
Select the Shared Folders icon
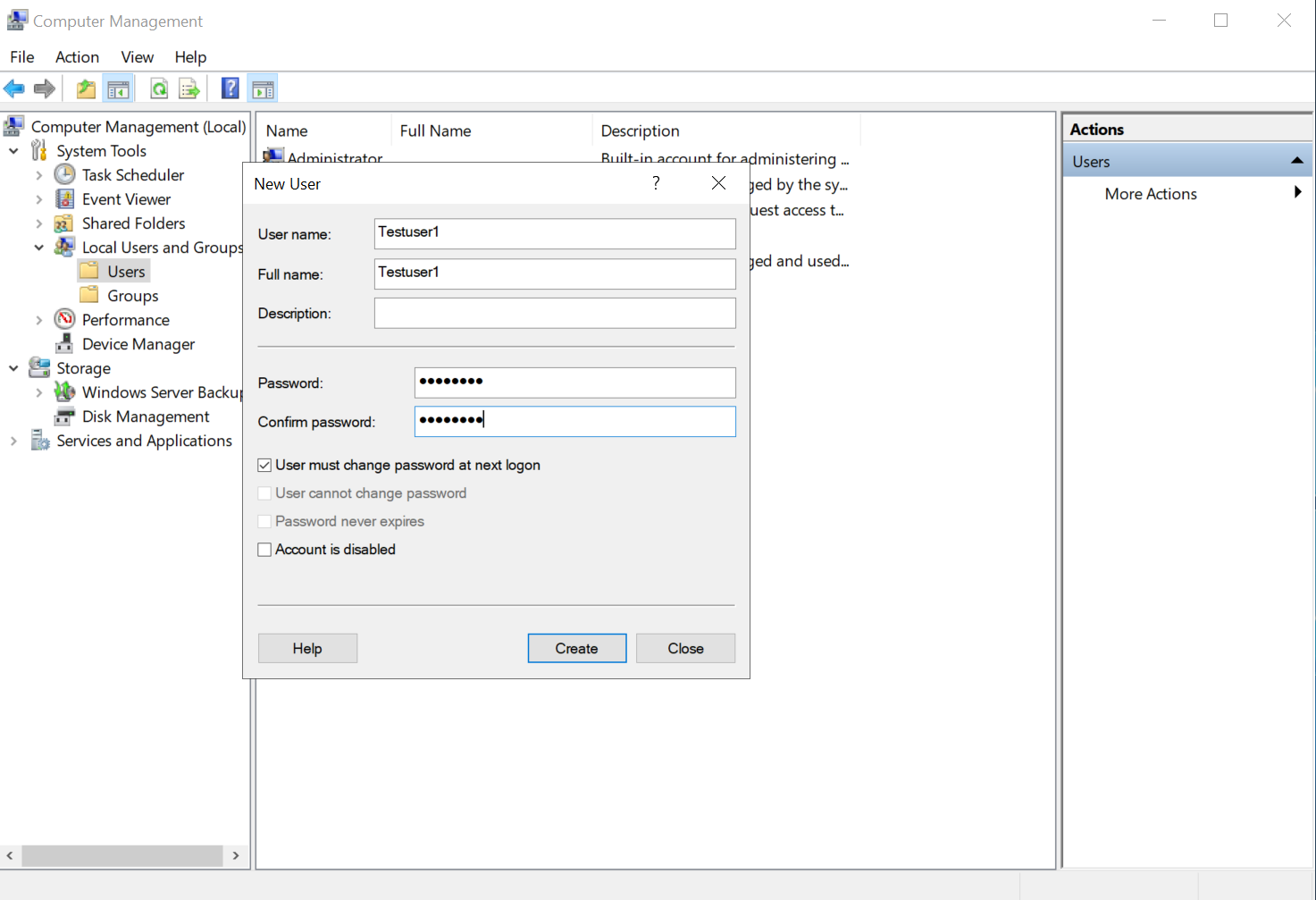[x=64, y=223]
